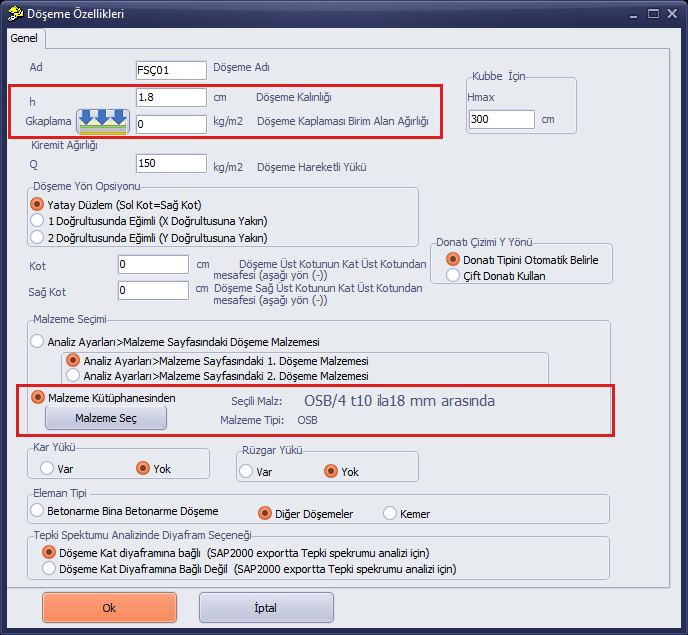Image resolution: width=688 pixels, height=635 pixels.
Task: Click the Hmax input field for Kubbe
Action: [x=502, y=119]
